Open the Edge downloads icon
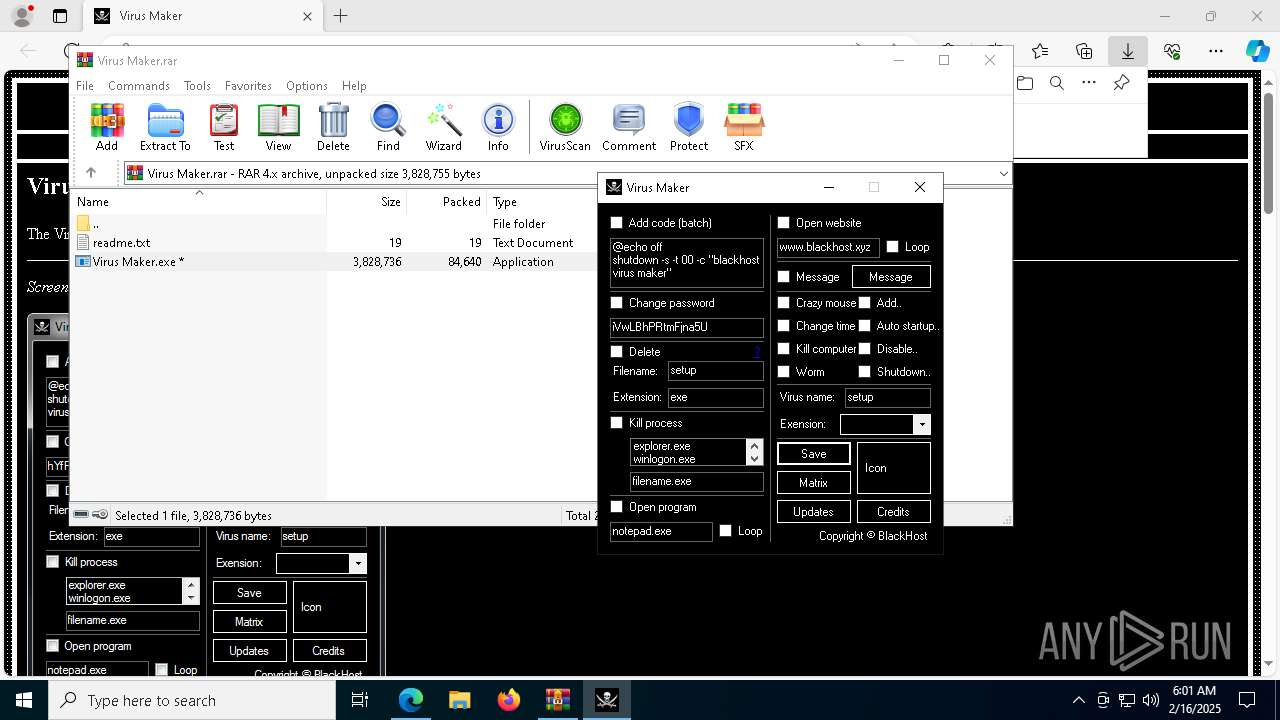Screen dimensions: 1280x720 click(1127, 51)
